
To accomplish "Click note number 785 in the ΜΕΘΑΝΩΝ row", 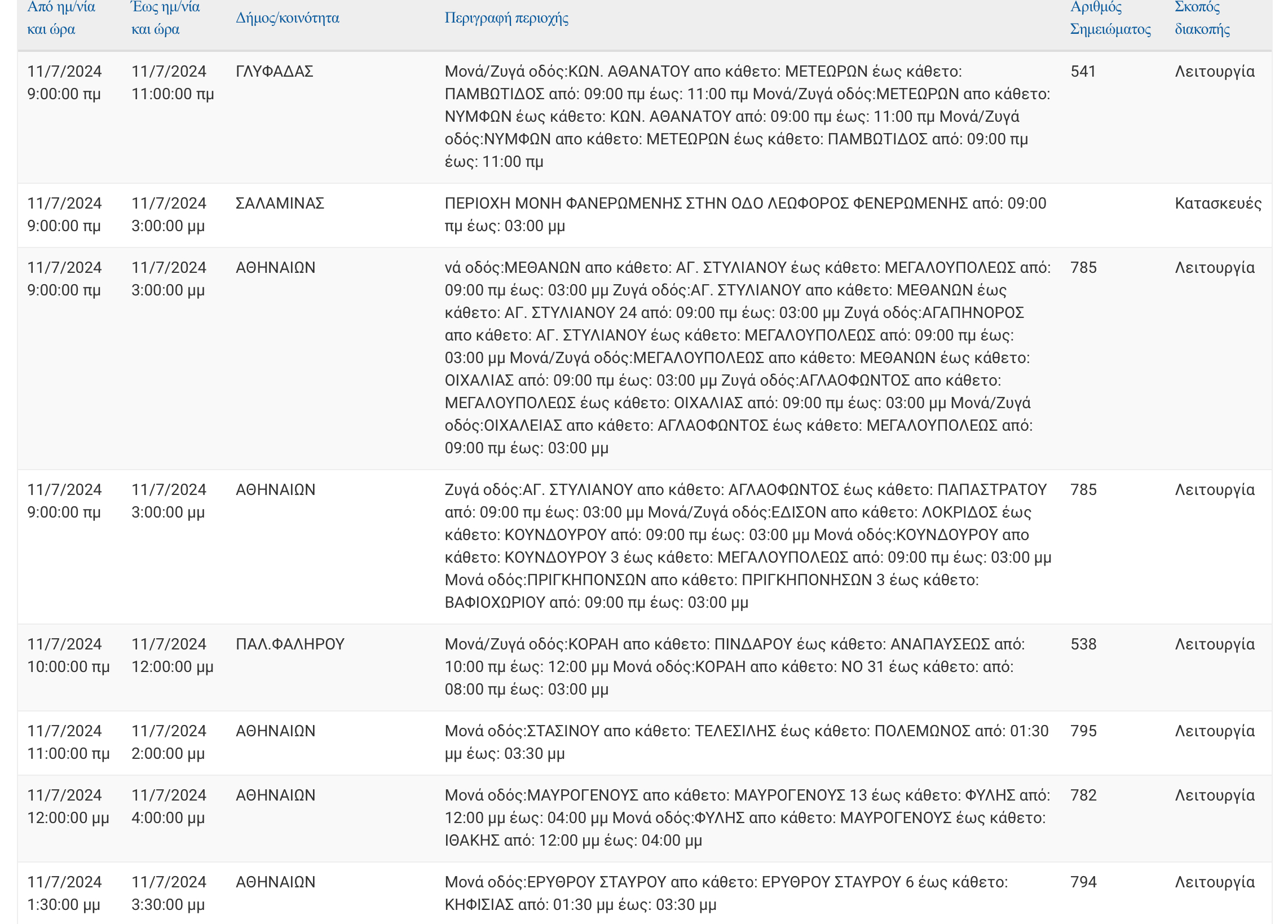I will [1083, 267].
